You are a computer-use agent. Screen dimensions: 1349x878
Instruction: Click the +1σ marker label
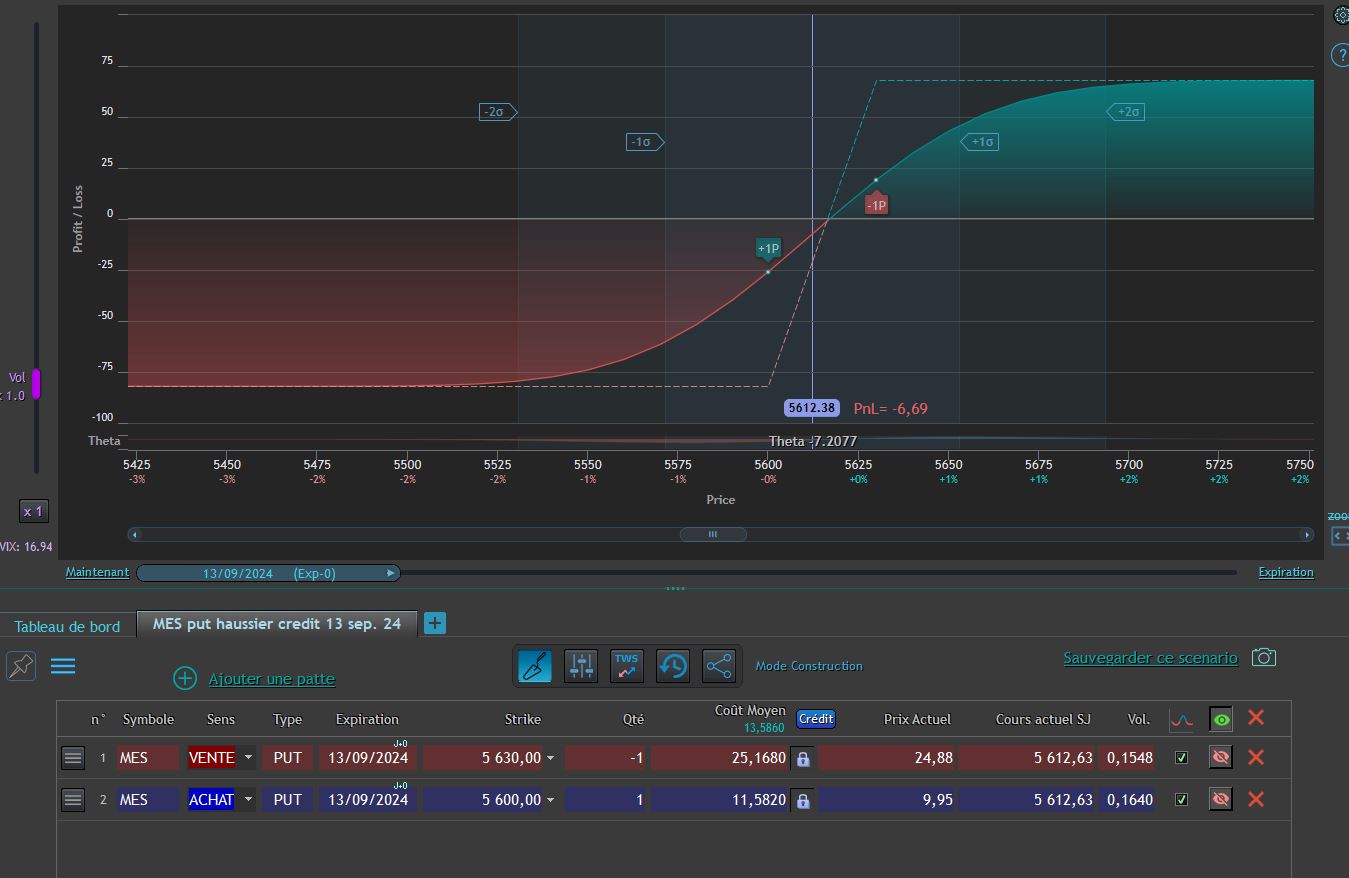980,142
